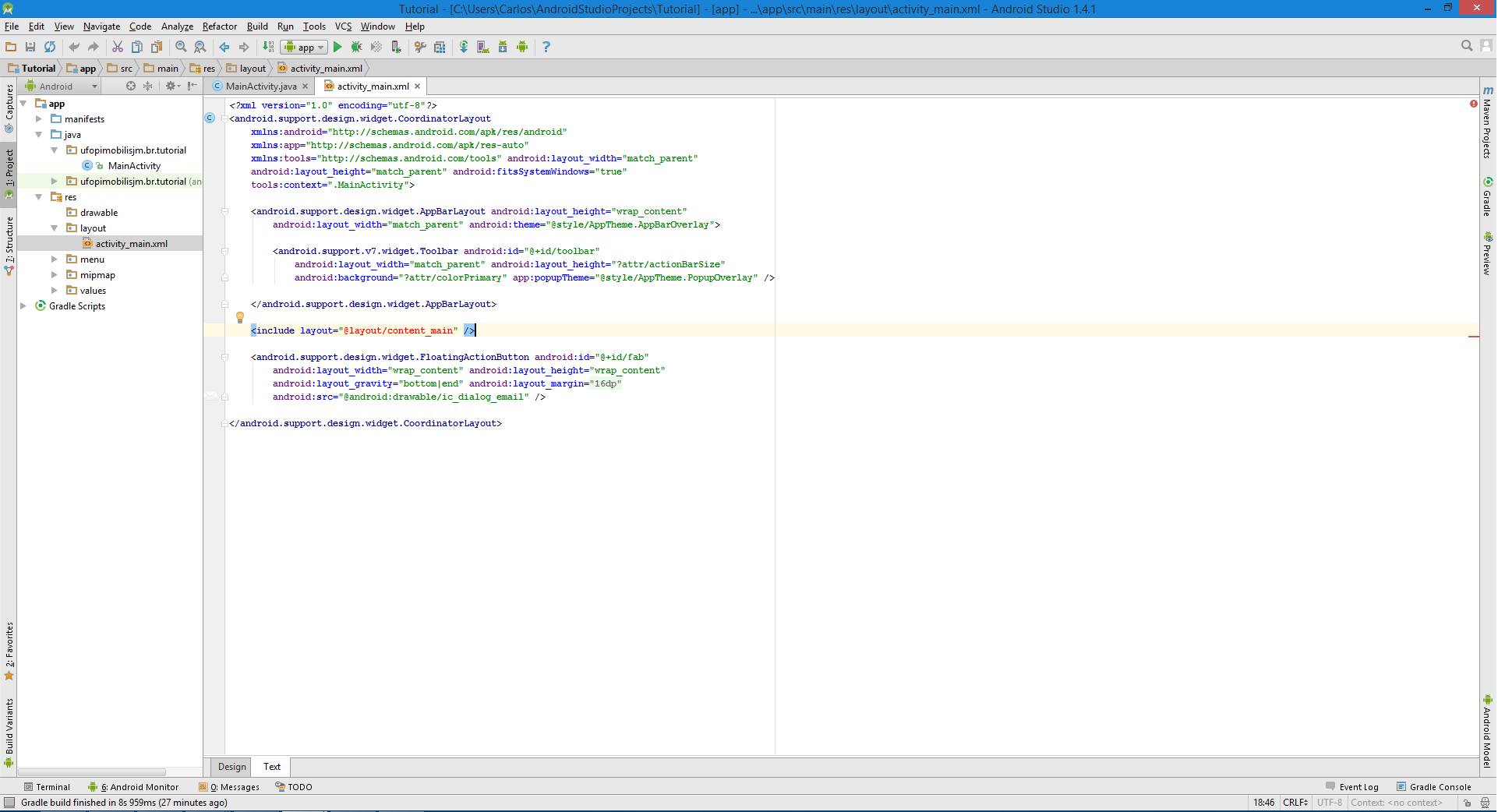Navigate back with the blue arrow
The image size is (1498, 812).
coord(224,47)
